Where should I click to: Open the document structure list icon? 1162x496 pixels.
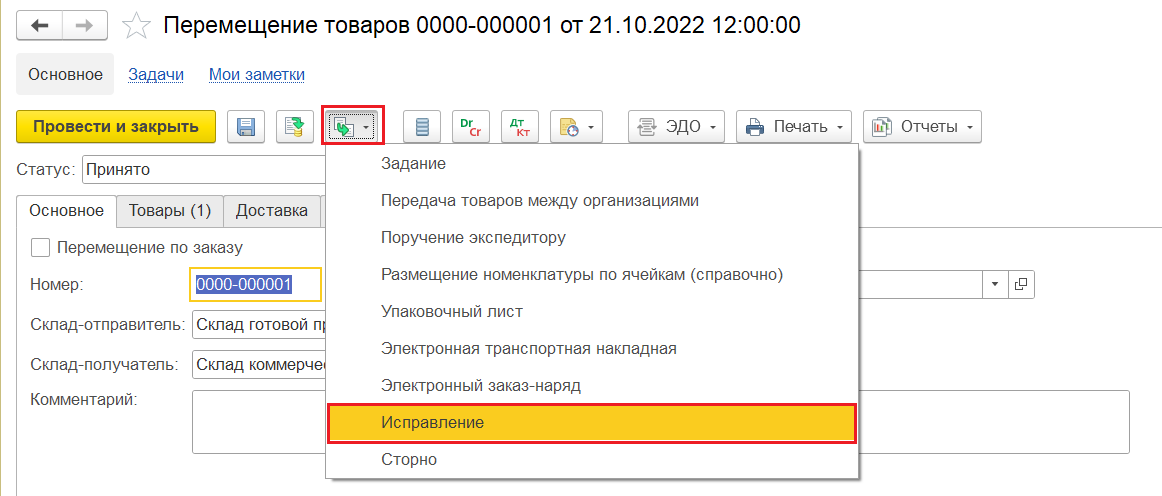click(x=422, y=127)
